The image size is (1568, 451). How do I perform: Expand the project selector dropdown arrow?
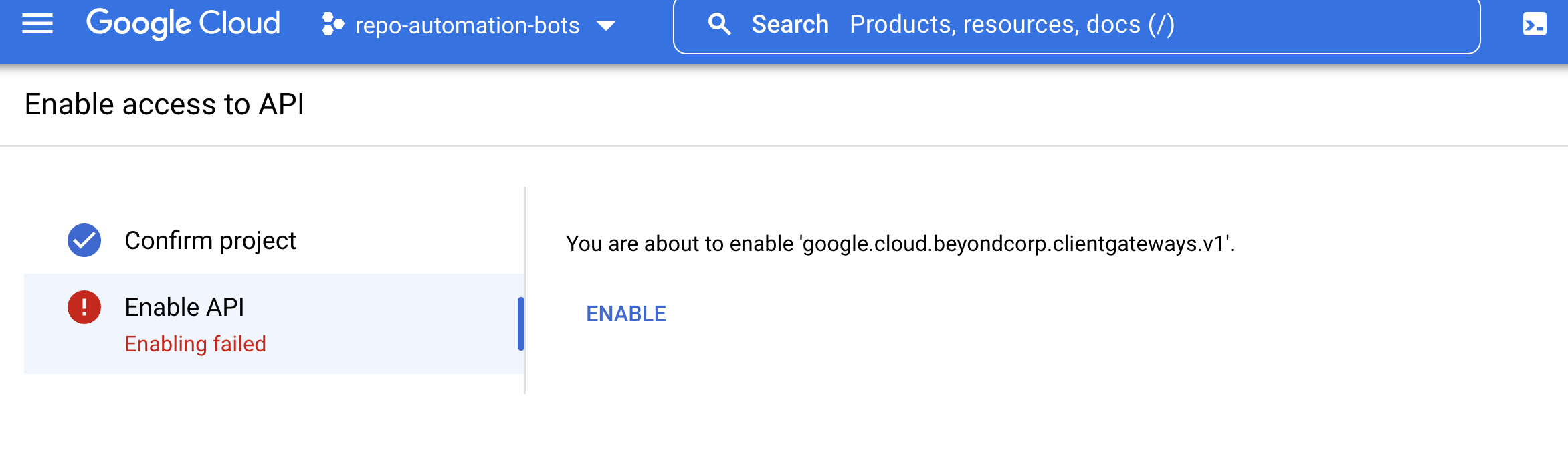(605, 25)
